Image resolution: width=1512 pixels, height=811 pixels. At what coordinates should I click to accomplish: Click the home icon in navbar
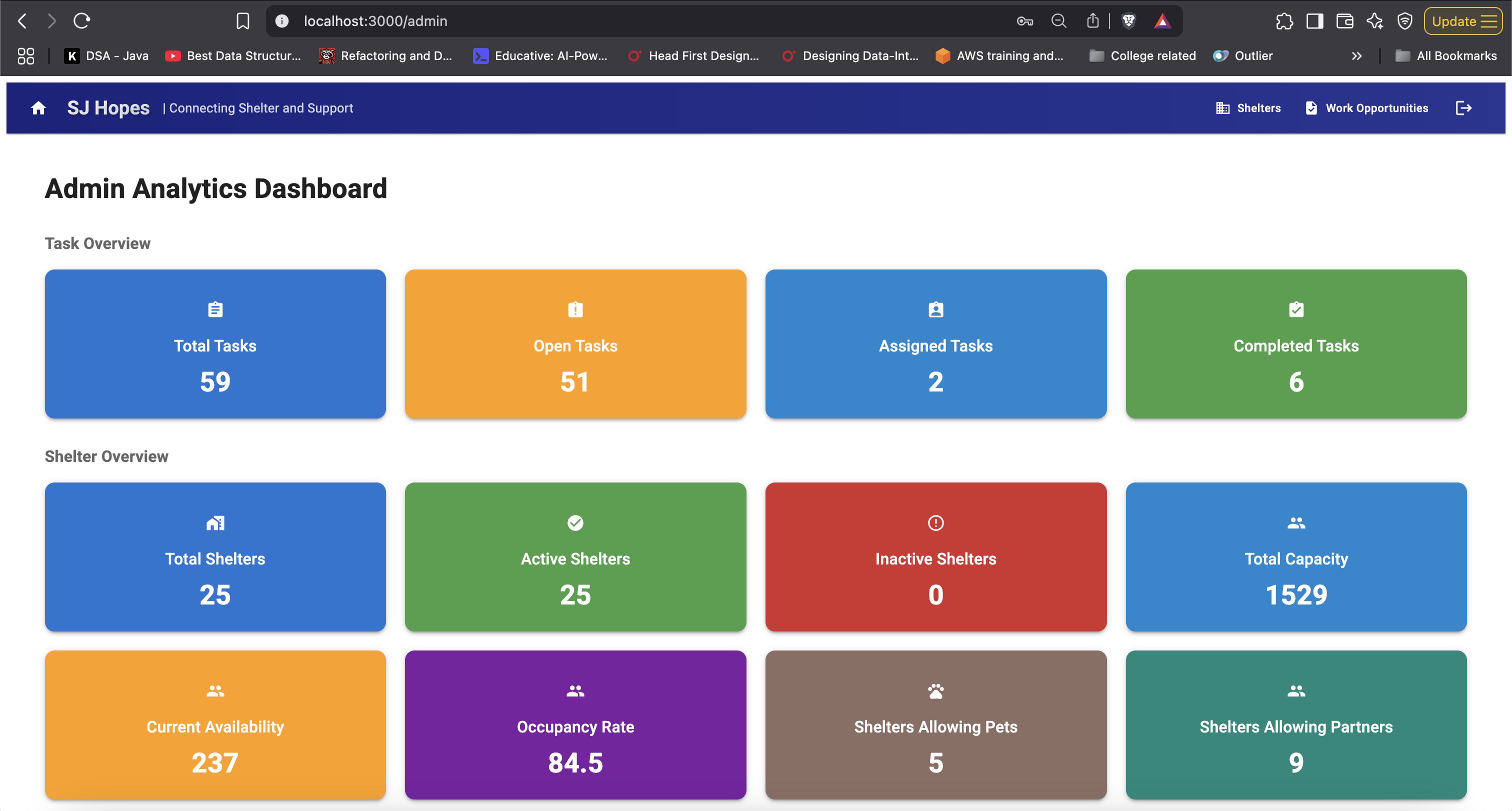(x=38, y=108)
